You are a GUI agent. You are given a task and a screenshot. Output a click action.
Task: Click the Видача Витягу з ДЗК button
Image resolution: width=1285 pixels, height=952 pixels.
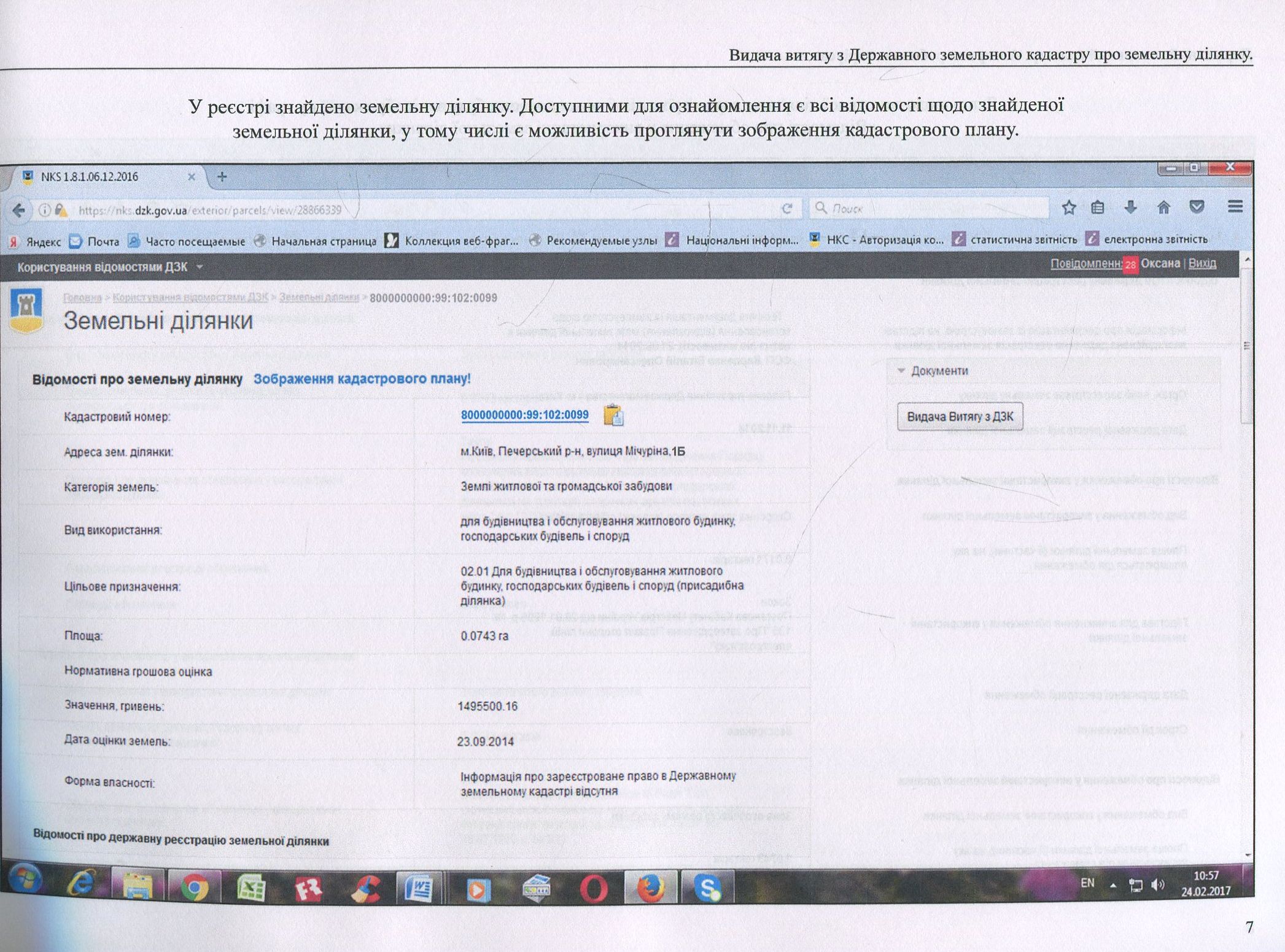(960, 417)
